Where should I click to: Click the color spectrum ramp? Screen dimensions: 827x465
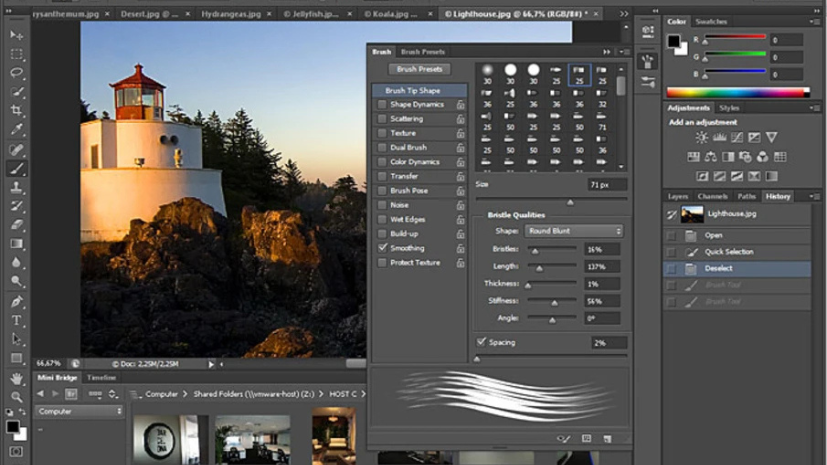pyautogui.click(x=737, y=93)
